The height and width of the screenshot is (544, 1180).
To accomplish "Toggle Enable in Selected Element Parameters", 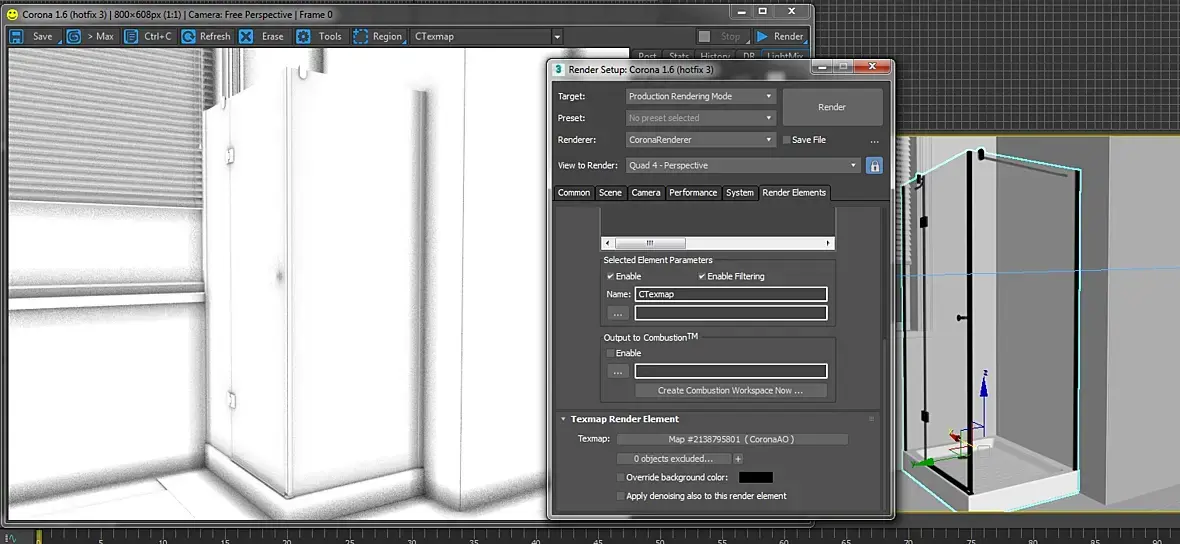I will coord(610,276).
